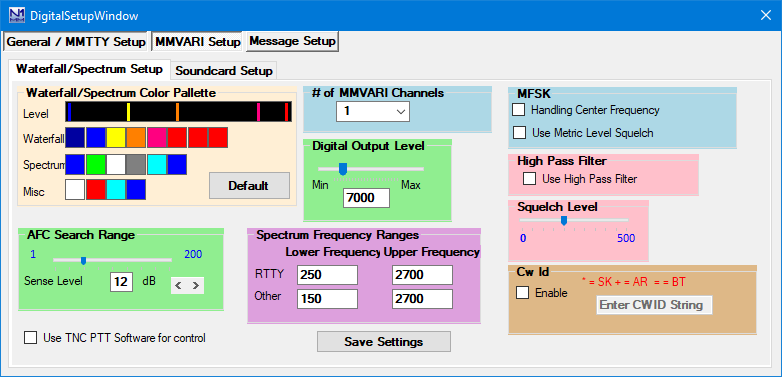Toggle the Cw Id Enable checkbox
This screenshot has height=377, width=782.
click(523, 293)
